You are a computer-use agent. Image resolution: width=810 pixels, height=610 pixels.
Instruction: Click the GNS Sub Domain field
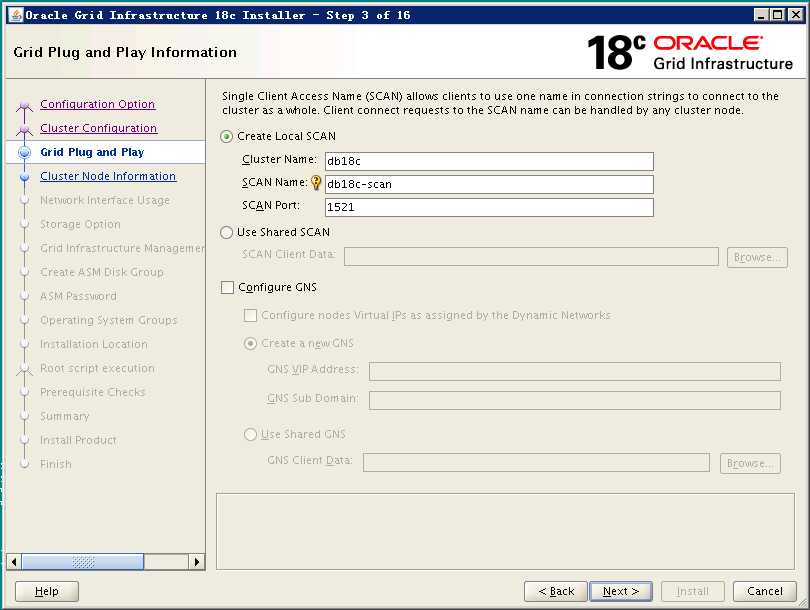tap(574, 400)
